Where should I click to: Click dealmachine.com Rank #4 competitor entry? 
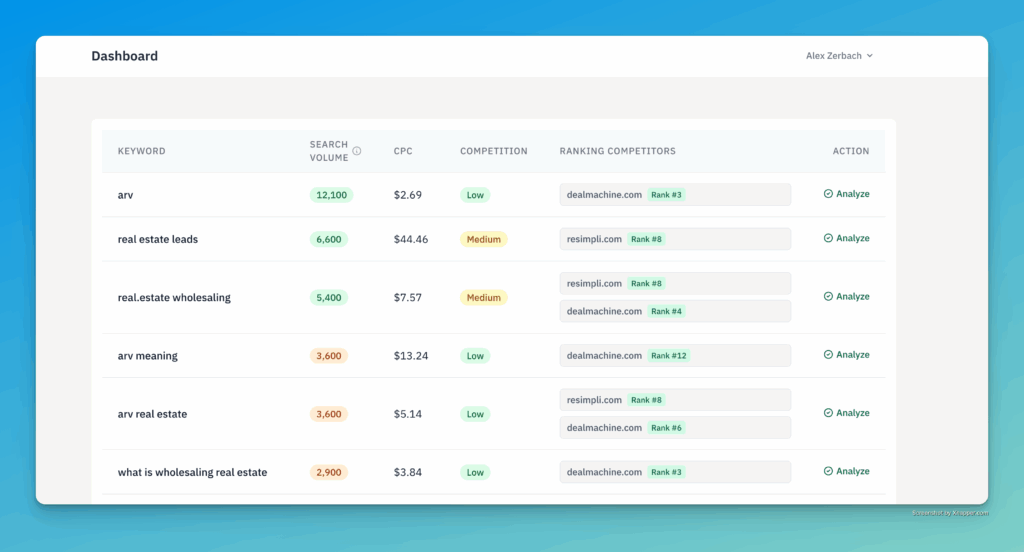tap(674, 312)
